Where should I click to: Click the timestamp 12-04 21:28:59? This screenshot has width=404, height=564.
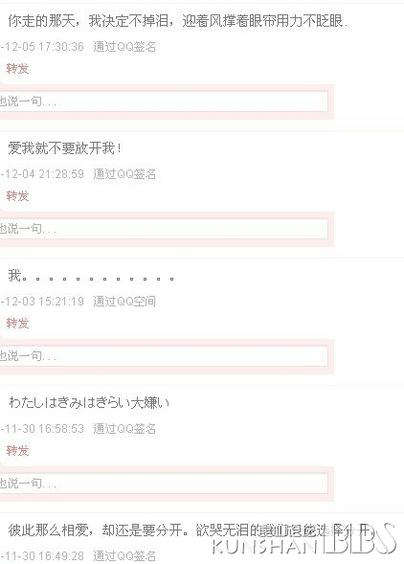tap(42, 174)
